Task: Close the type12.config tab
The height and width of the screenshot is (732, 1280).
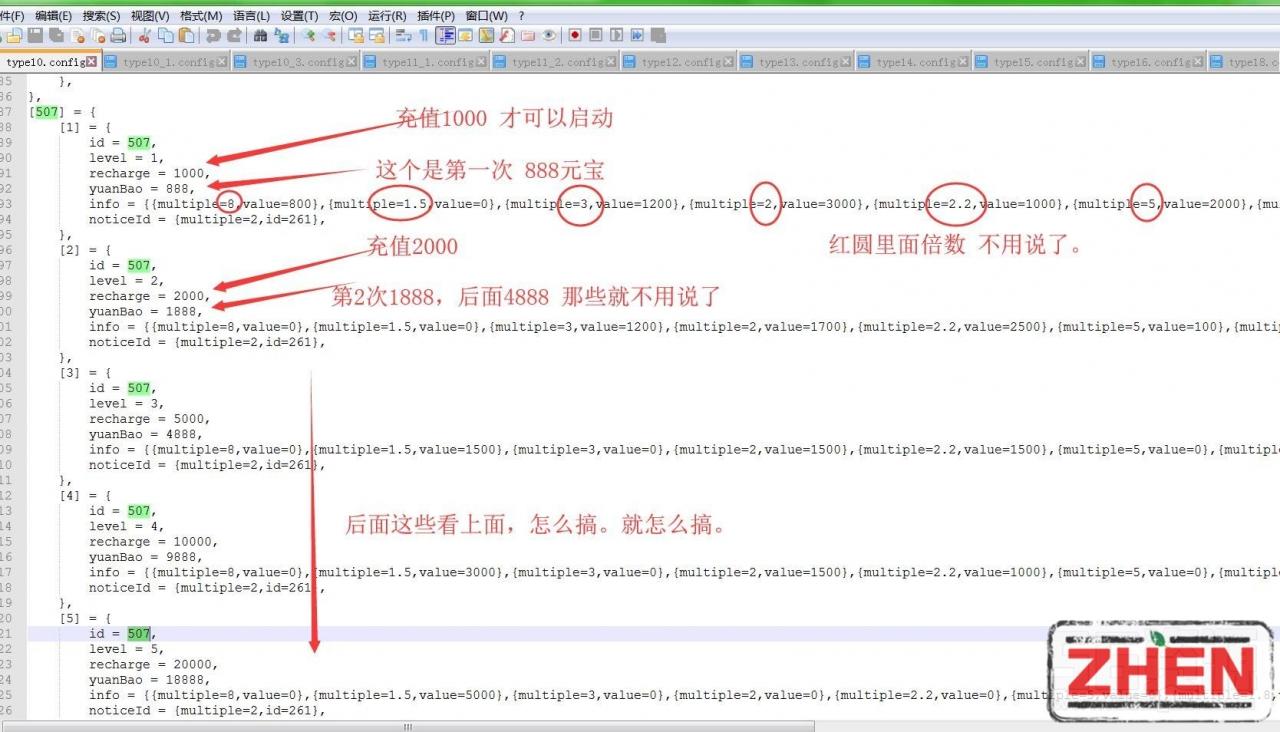Action: point(728,62)
